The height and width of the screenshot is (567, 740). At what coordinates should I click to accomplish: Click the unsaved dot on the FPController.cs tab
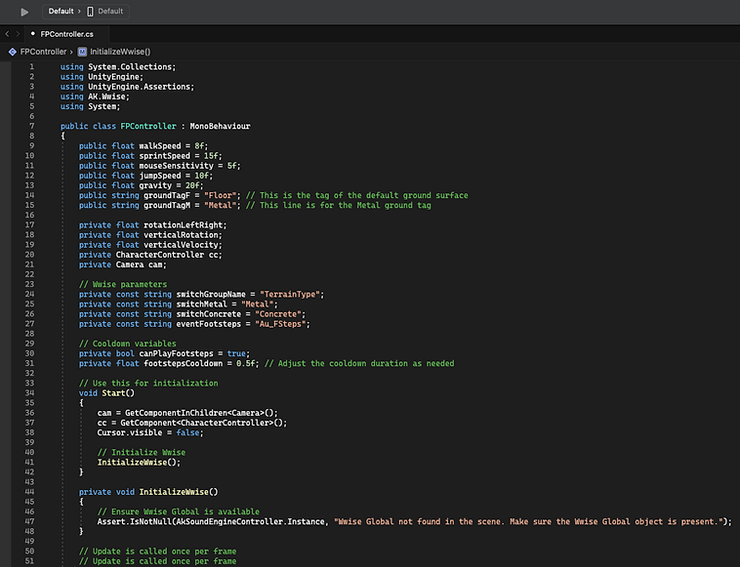click(33, 34)
